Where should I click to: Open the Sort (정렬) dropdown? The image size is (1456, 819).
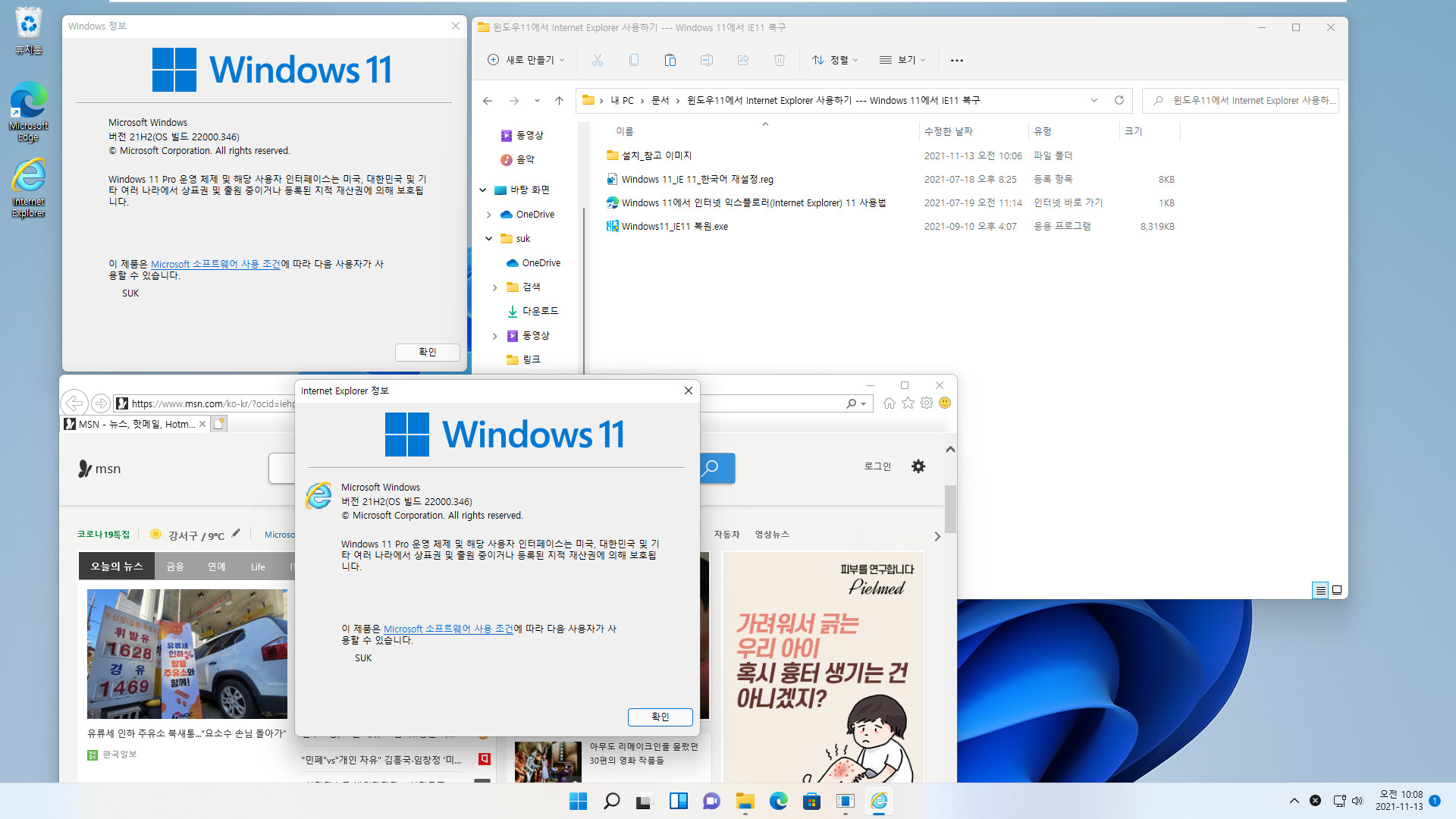[x=834, y=60]
